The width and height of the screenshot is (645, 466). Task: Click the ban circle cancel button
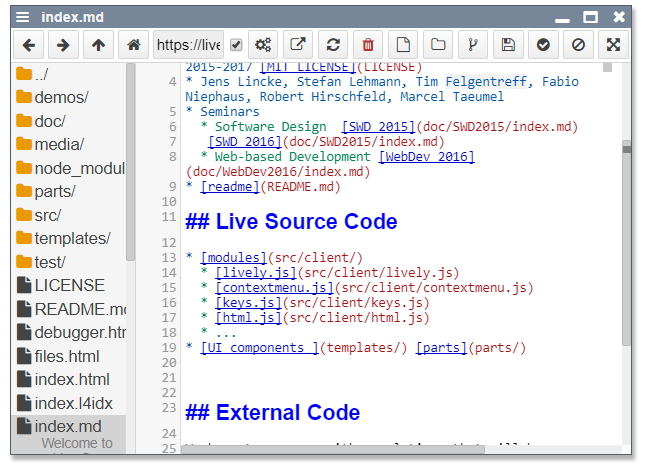578,45
